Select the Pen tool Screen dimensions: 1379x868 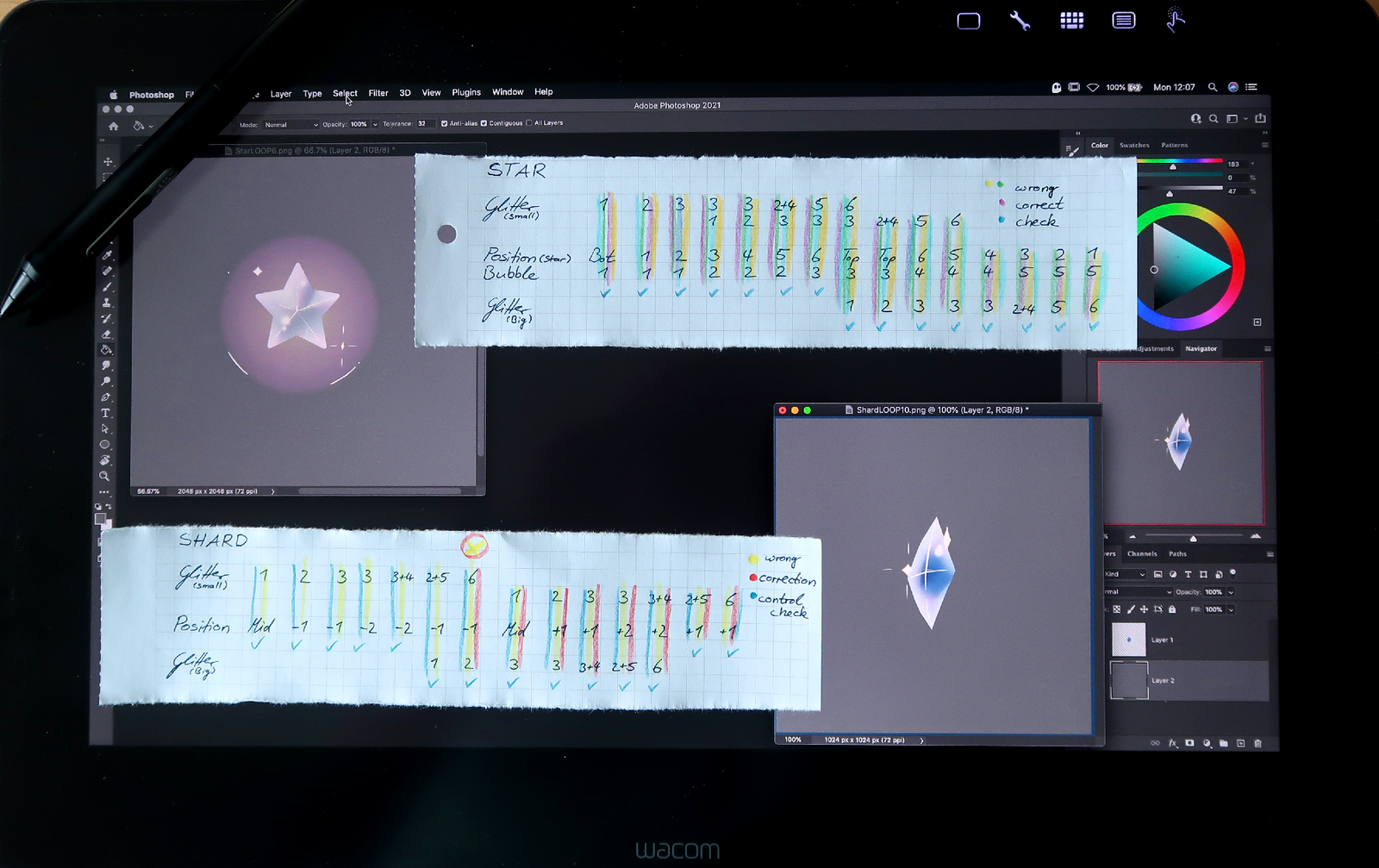pos(106,397)
